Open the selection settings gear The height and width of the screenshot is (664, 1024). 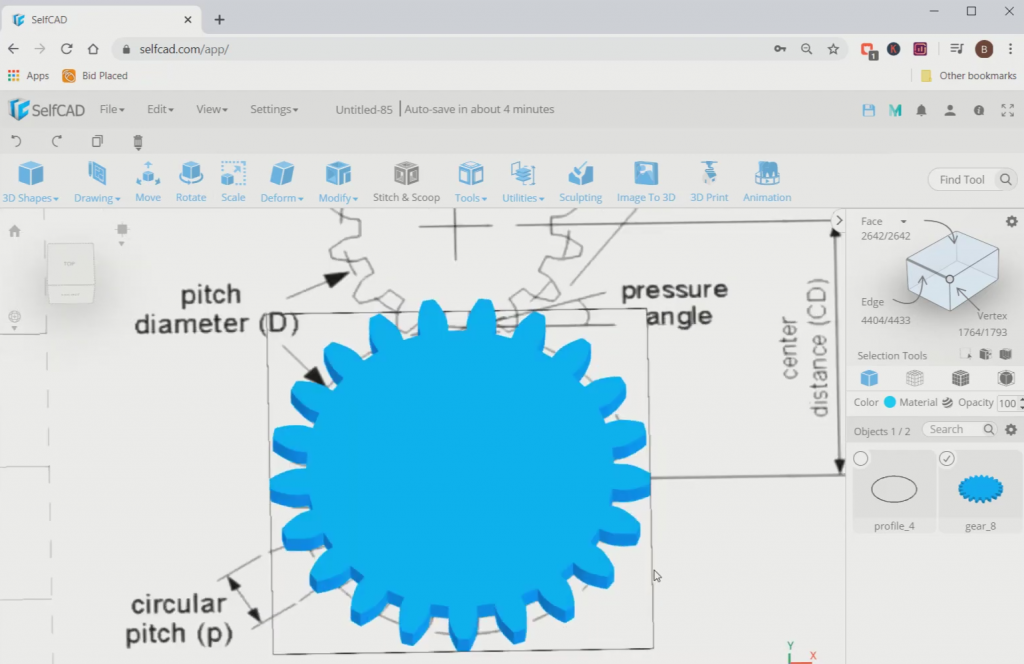pyautogui.click(x=1012, y=222)
